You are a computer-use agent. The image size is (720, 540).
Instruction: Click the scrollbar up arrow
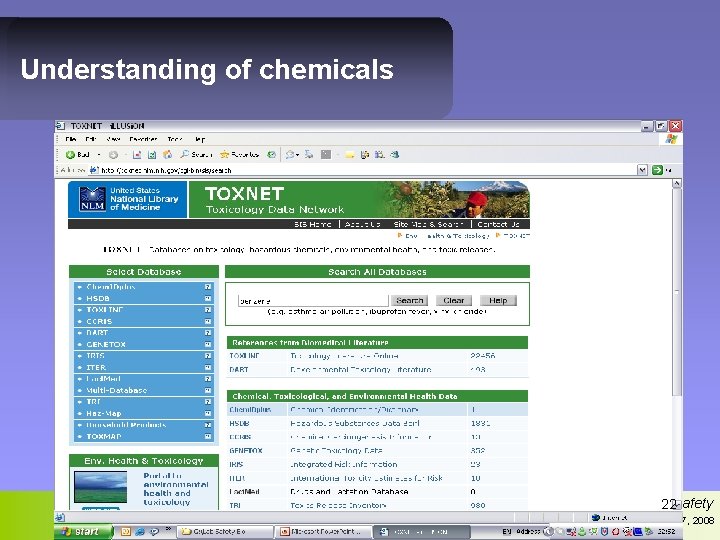677,184
